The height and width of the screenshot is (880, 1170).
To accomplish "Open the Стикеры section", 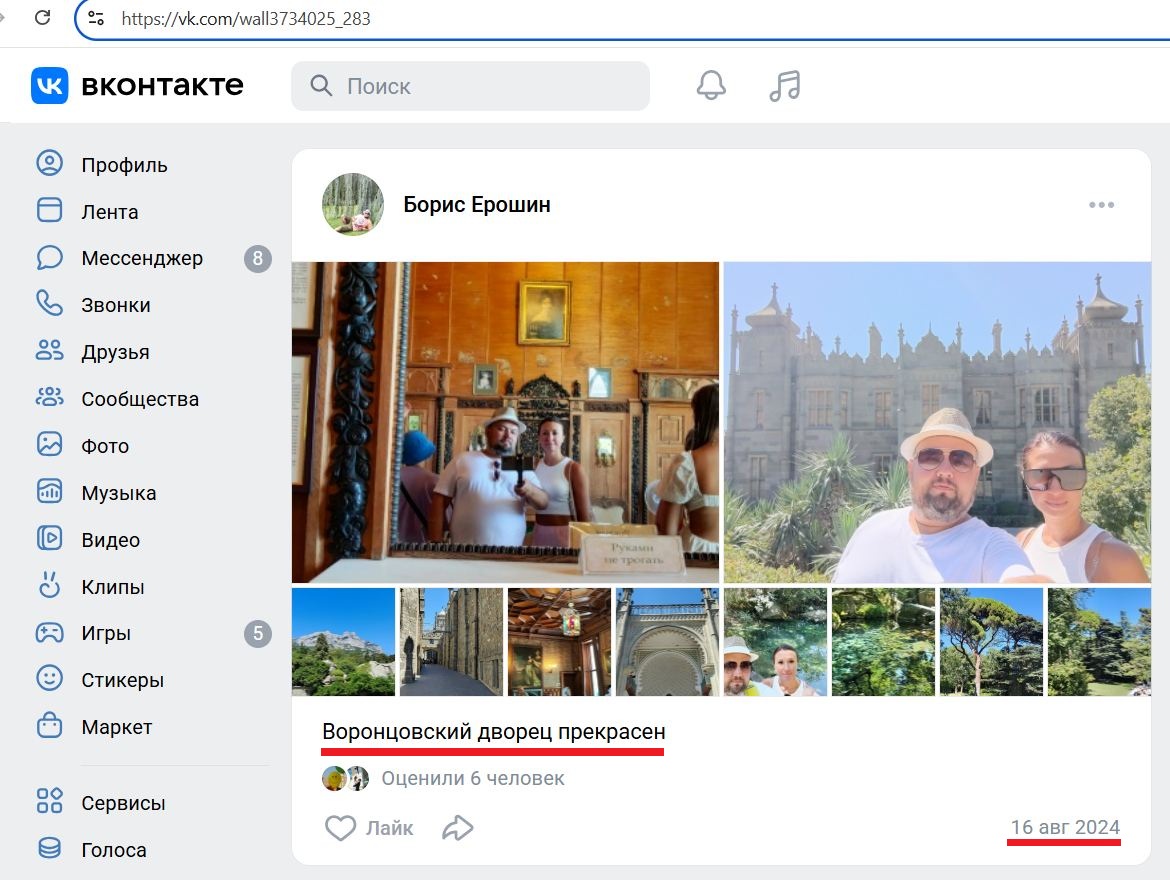I will pyautogui.click(x=124, y=680).
